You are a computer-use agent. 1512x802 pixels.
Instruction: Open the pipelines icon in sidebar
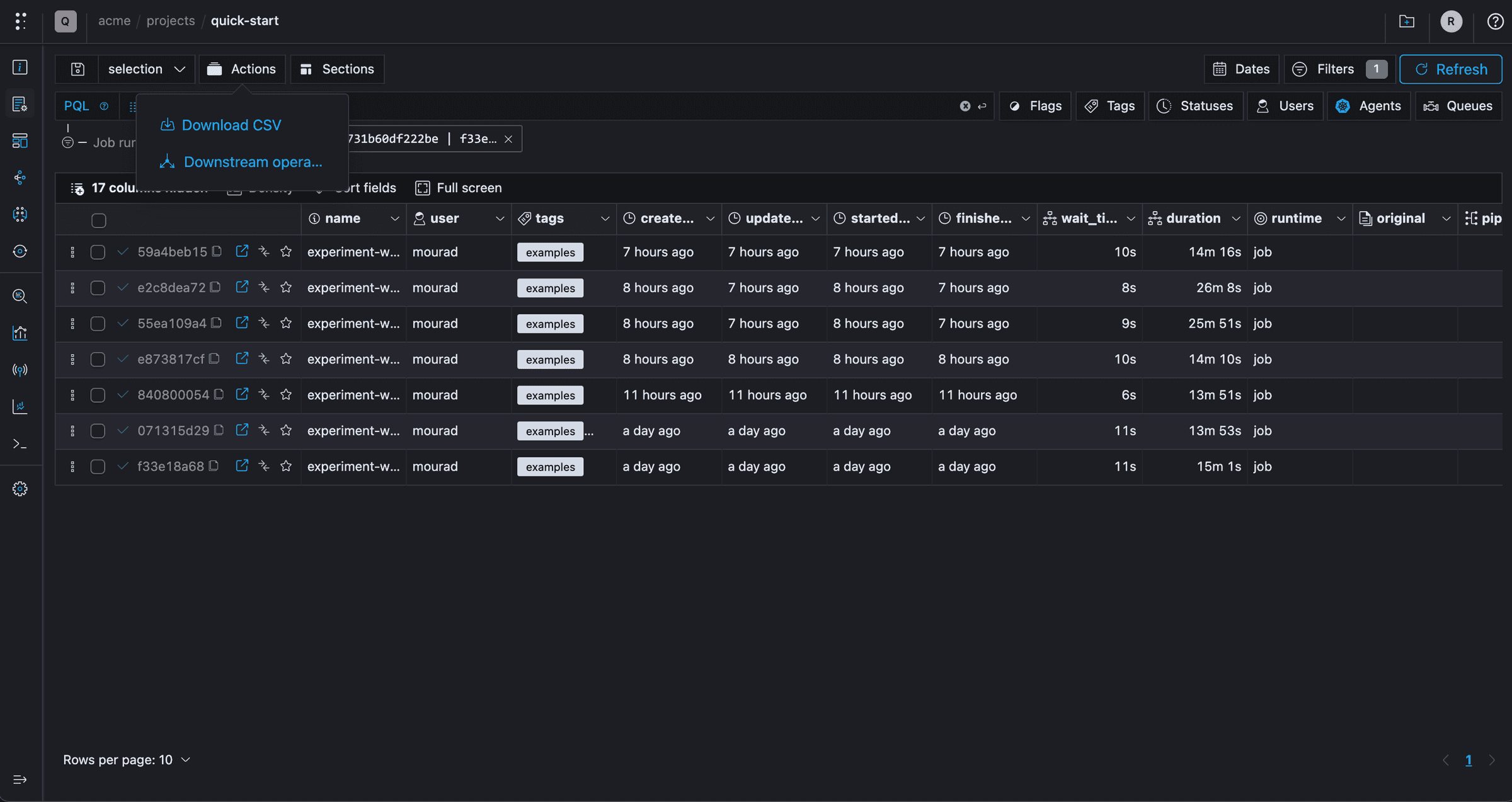tap(20, 178)
